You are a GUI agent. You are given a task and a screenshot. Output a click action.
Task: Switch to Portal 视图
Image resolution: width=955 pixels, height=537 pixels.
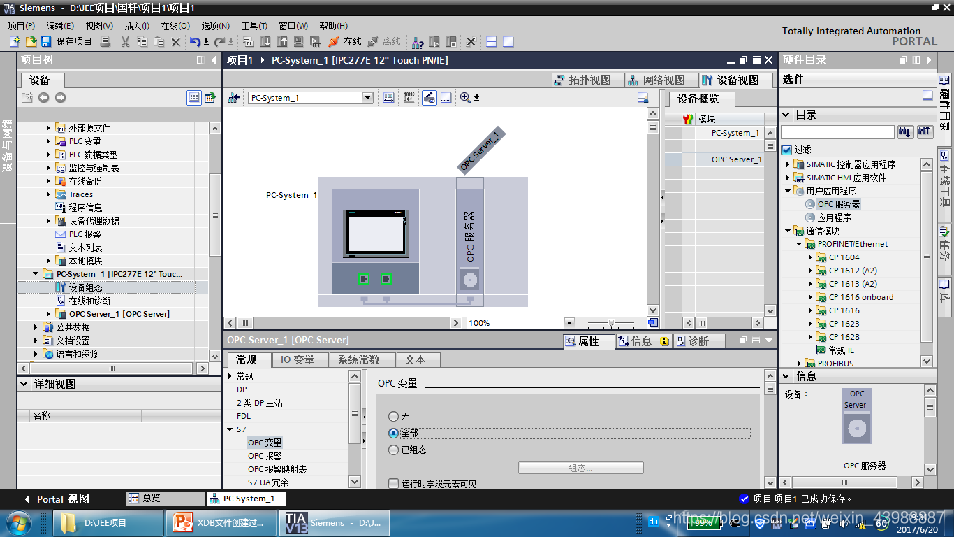click(58, 499)
